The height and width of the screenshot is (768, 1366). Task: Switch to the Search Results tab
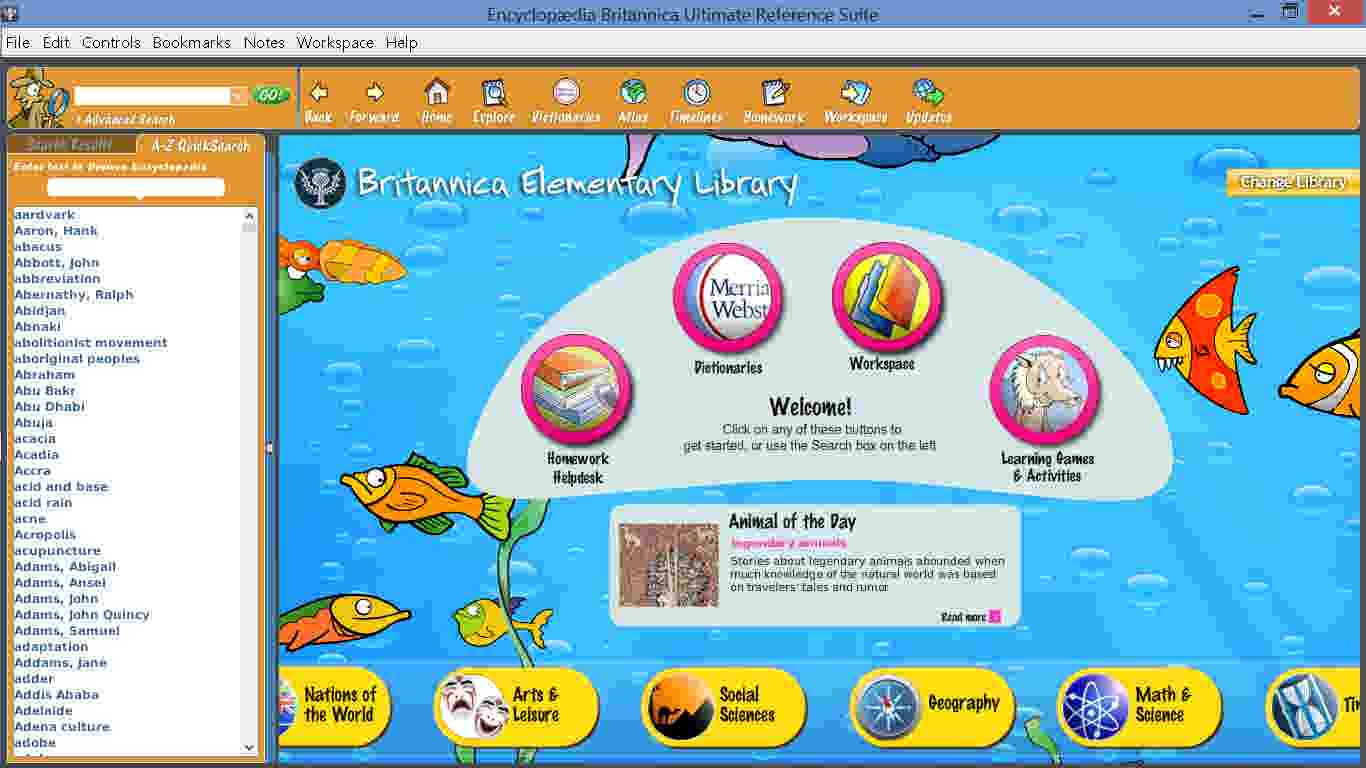pos(70,145)
